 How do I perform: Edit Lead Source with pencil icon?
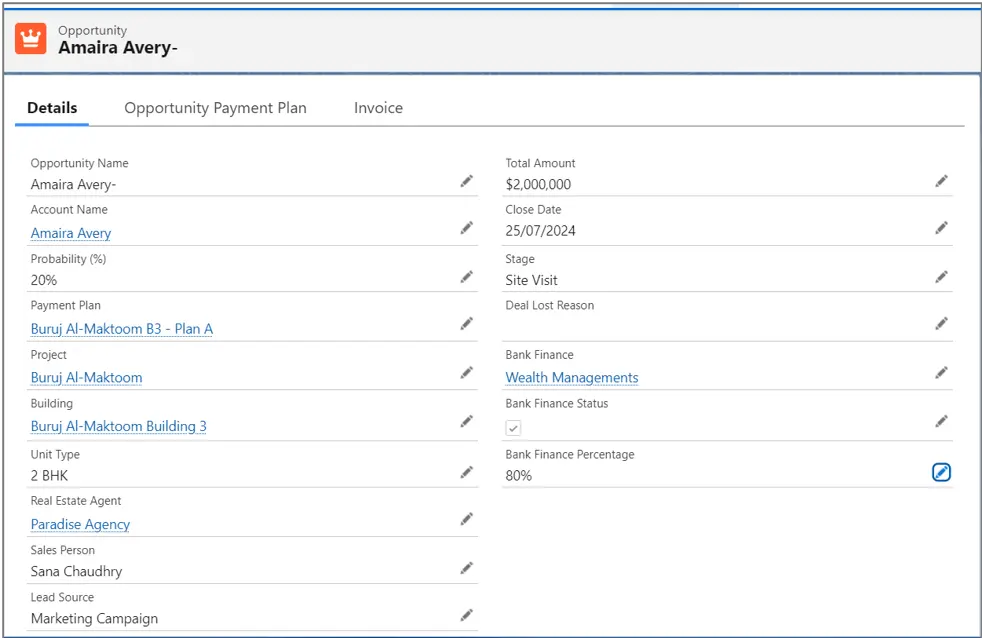click(x=467, y=615)
